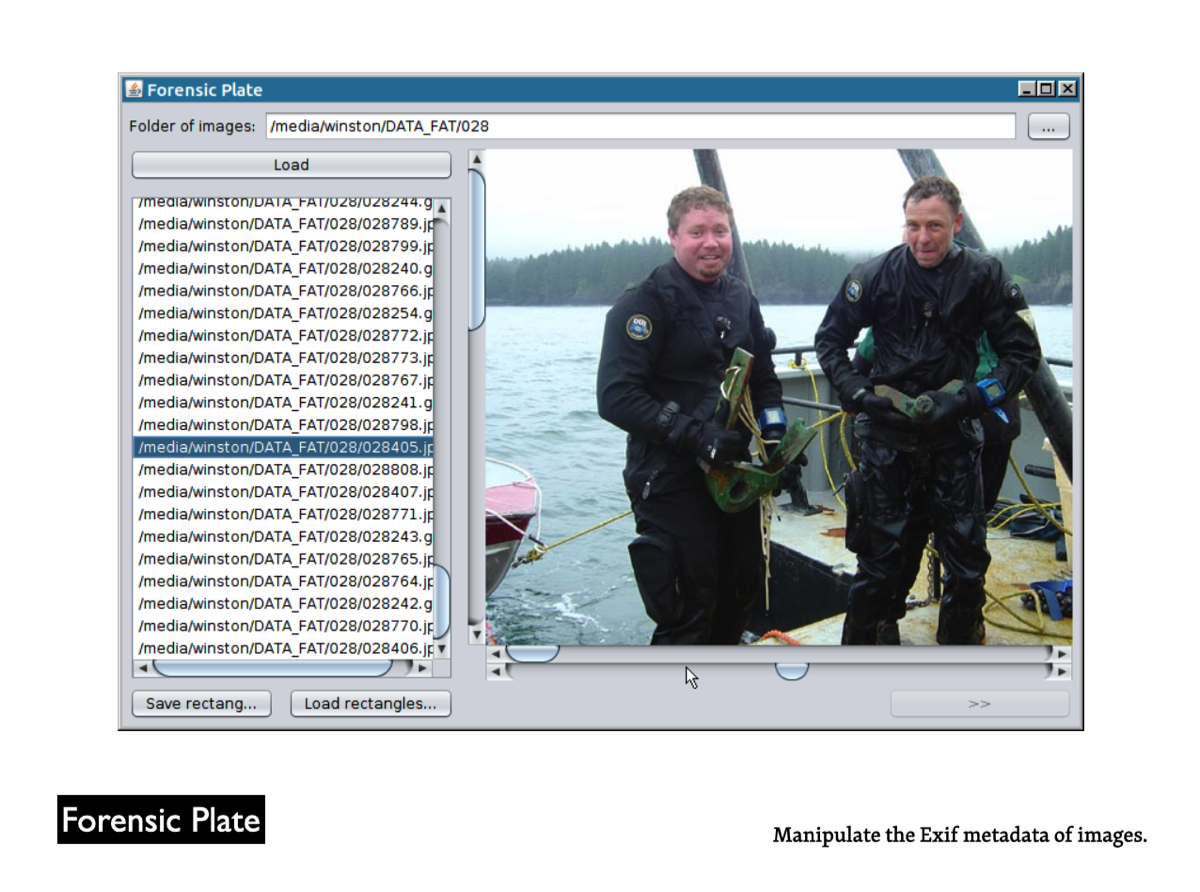Click the Java icon in the title bar

coord(134,90)
